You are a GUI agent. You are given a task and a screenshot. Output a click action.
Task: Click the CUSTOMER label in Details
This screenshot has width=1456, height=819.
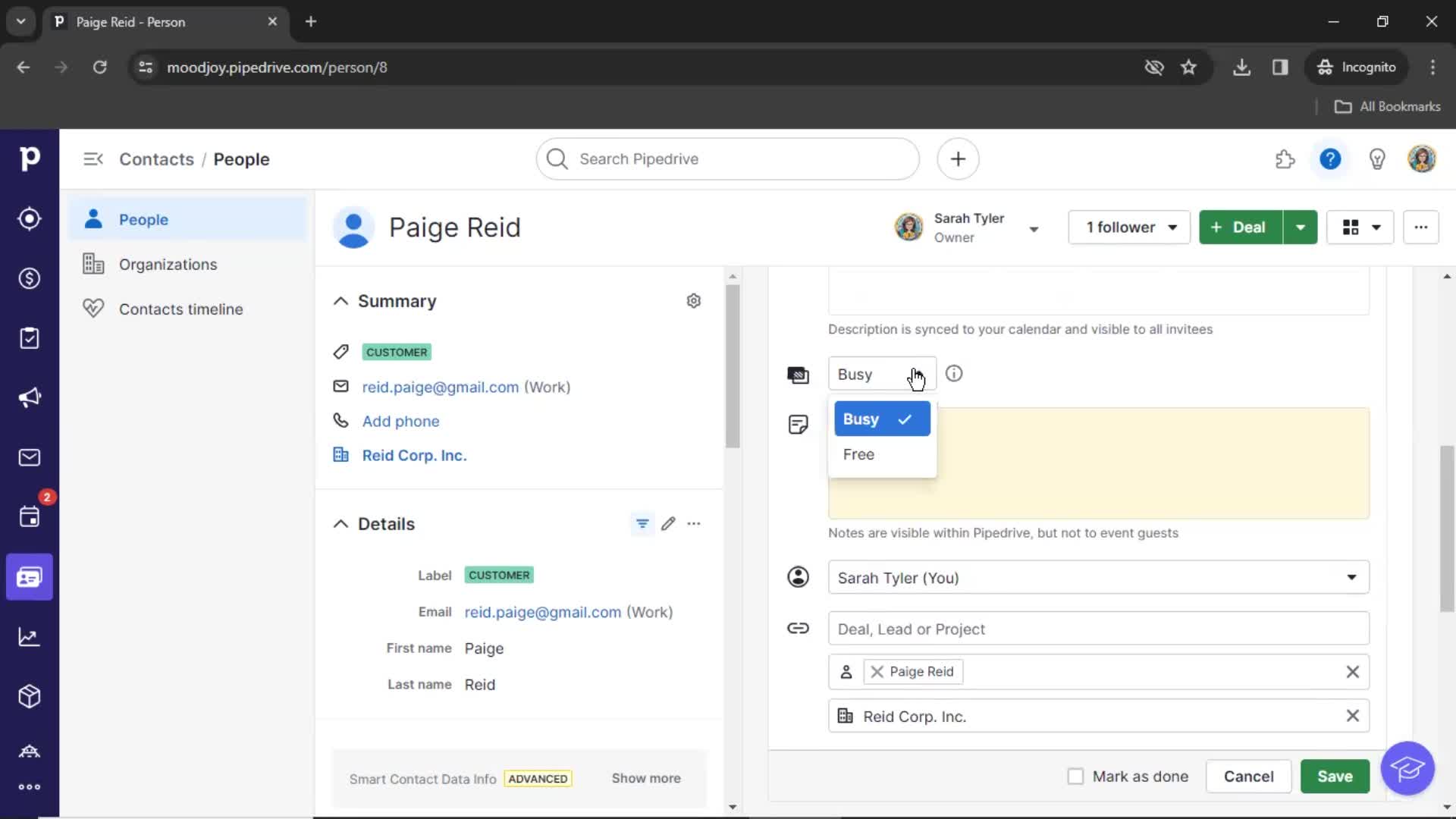point(499,576)
